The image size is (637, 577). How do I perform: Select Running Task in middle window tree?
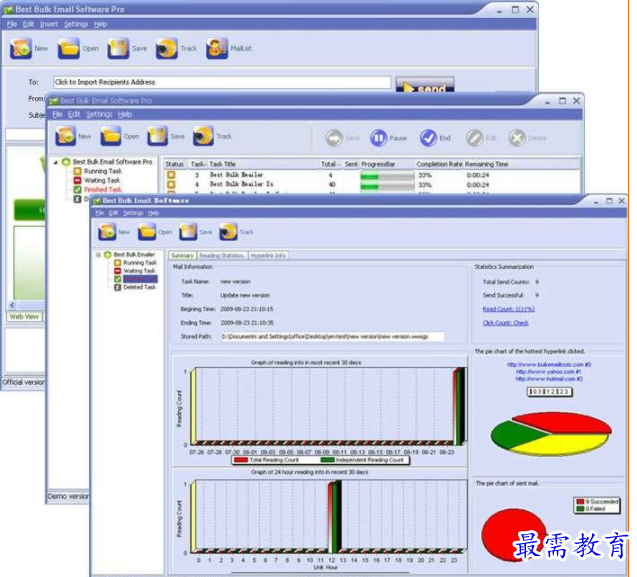pos(103,171)
